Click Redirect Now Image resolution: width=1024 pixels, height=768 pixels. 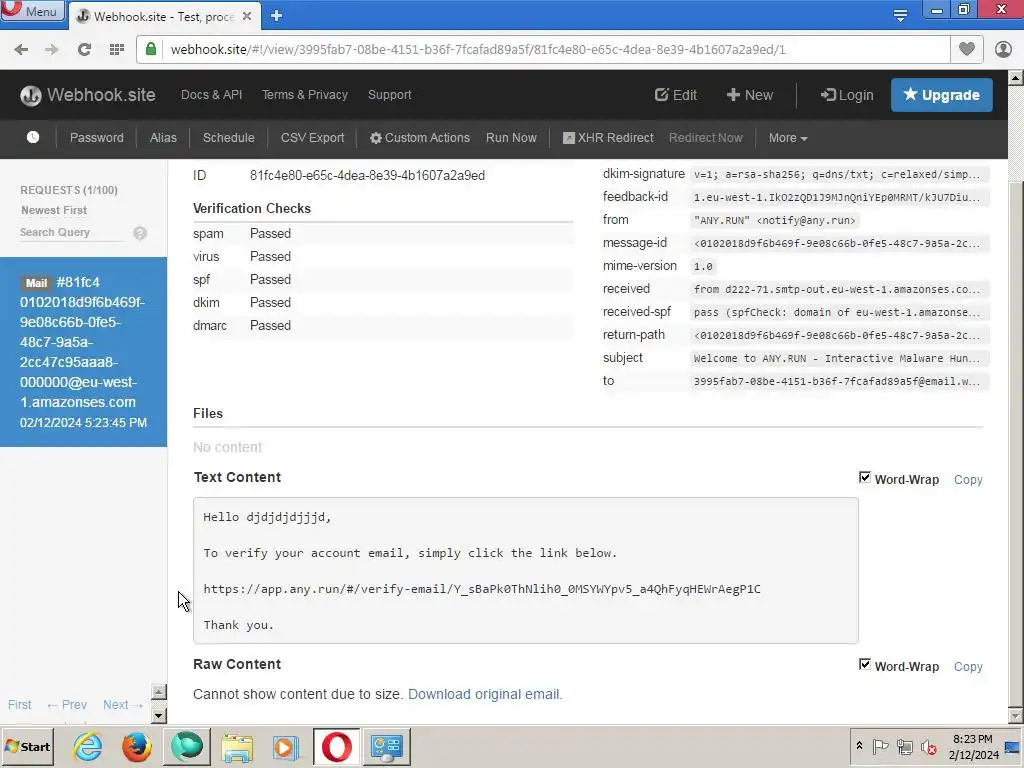tap(705, 138)
